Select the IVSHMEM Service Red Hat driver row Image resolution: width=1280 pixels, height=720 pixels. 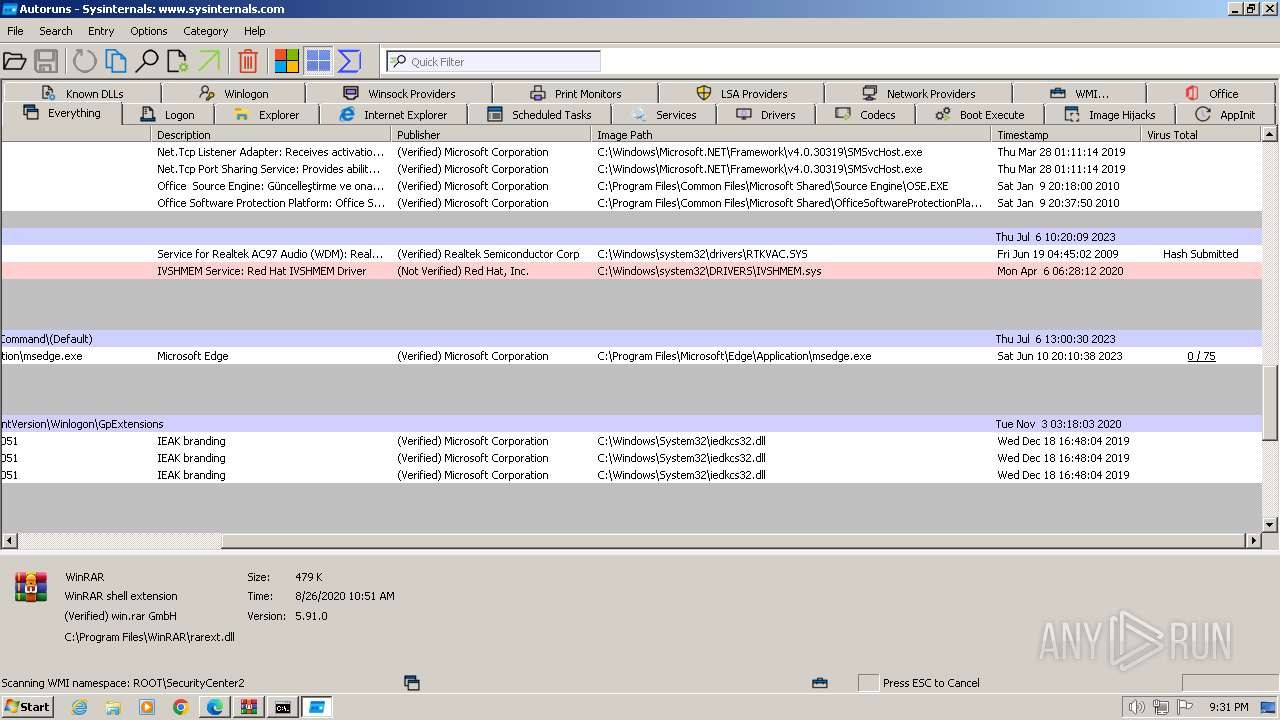(631, 271)
